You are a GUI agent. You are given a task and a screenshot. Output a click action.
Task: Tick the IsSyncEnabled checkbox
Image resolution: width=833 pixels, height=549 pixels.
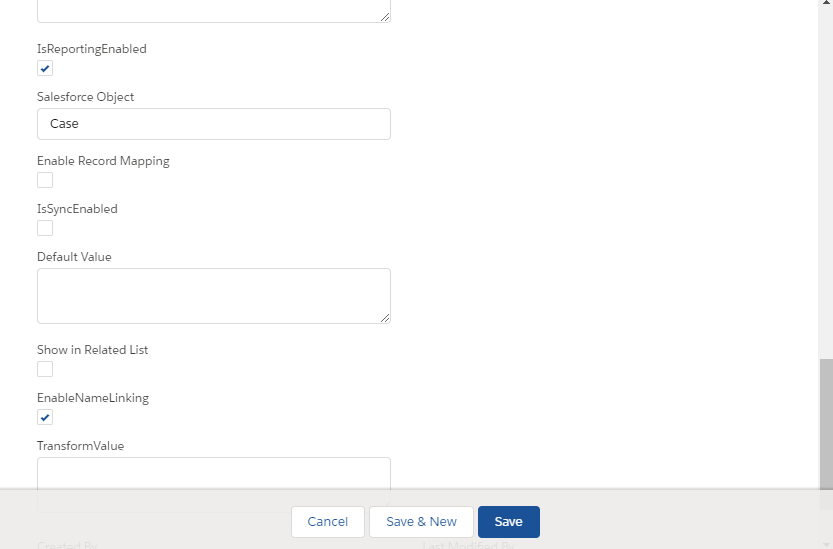45,228
